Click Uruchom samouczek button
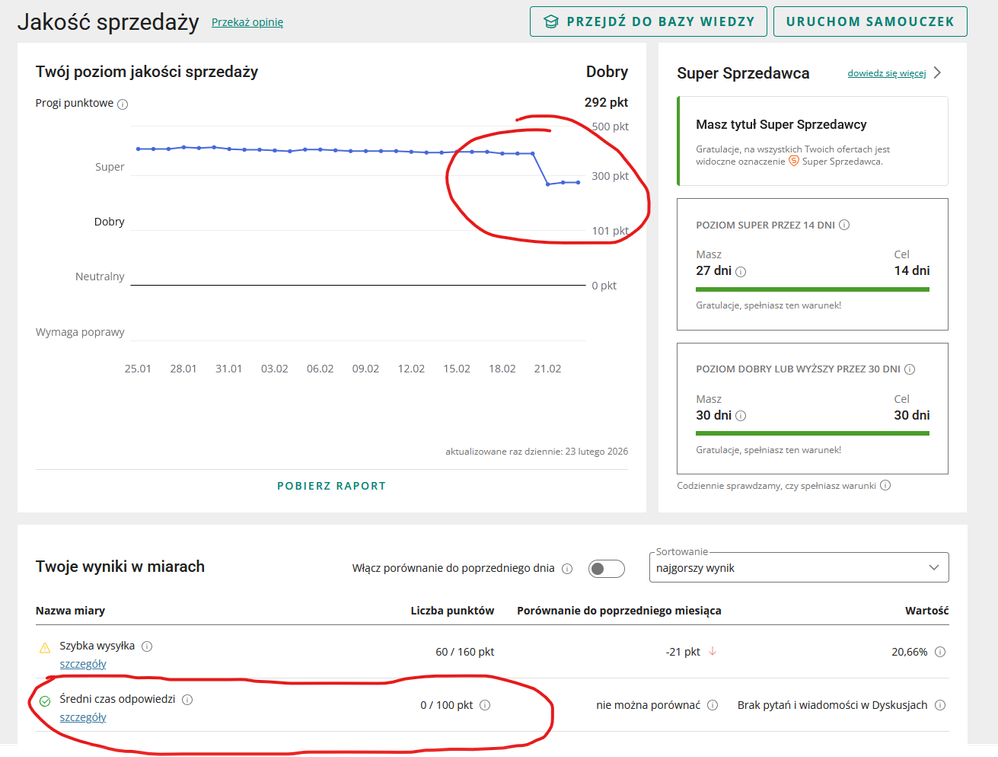The image size is (998, 757). (870, 21)
